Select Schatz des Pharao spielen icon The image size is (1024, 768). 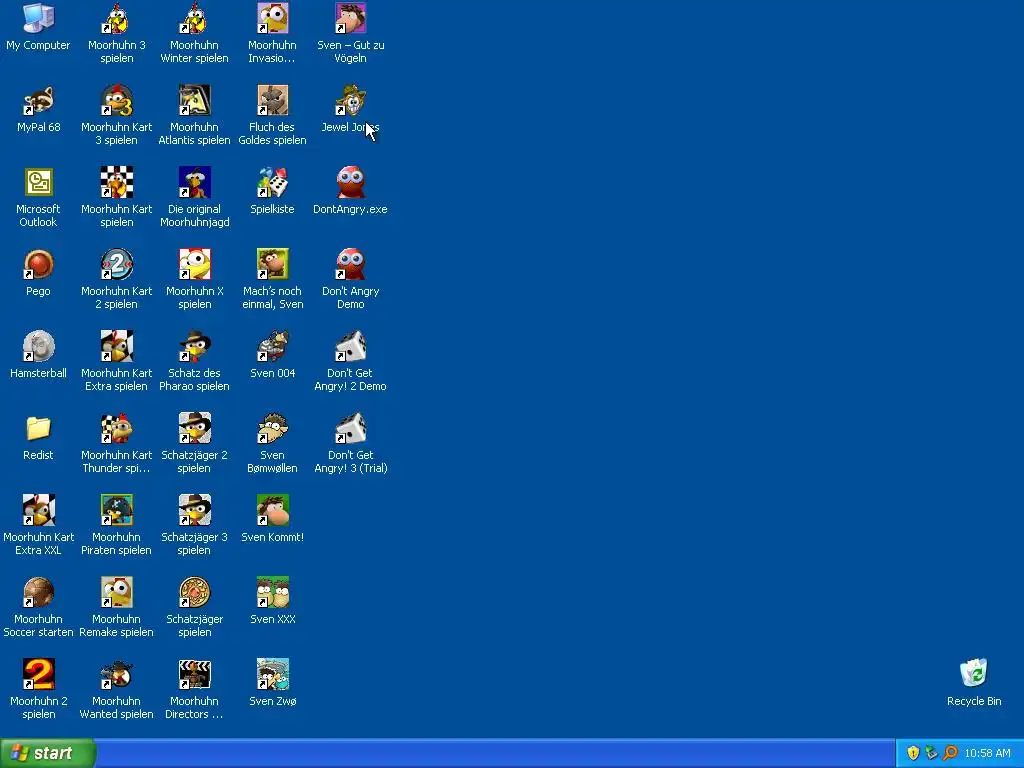click(195, 346)
